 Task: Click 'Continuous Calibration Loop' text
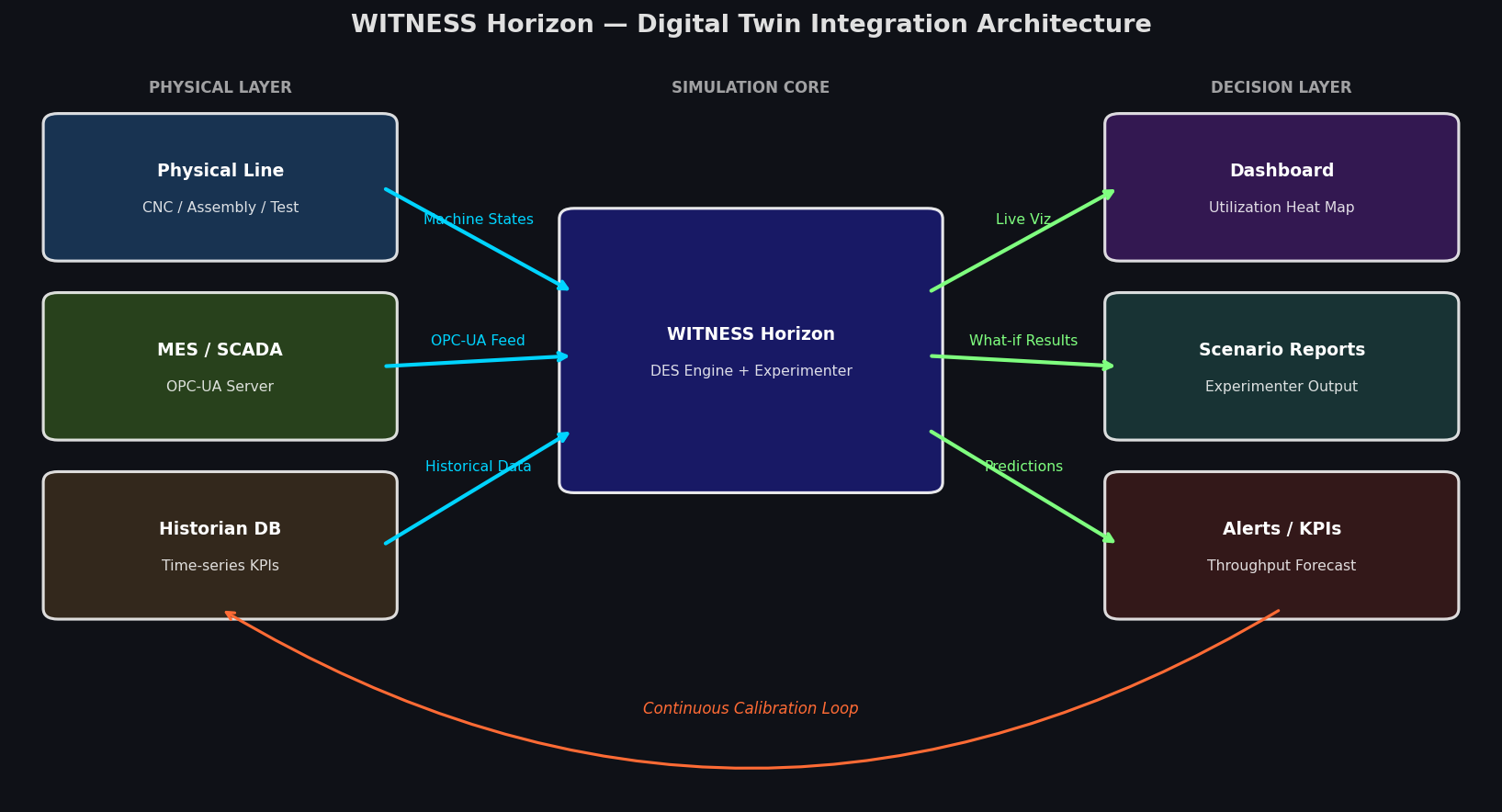[751, 709]
